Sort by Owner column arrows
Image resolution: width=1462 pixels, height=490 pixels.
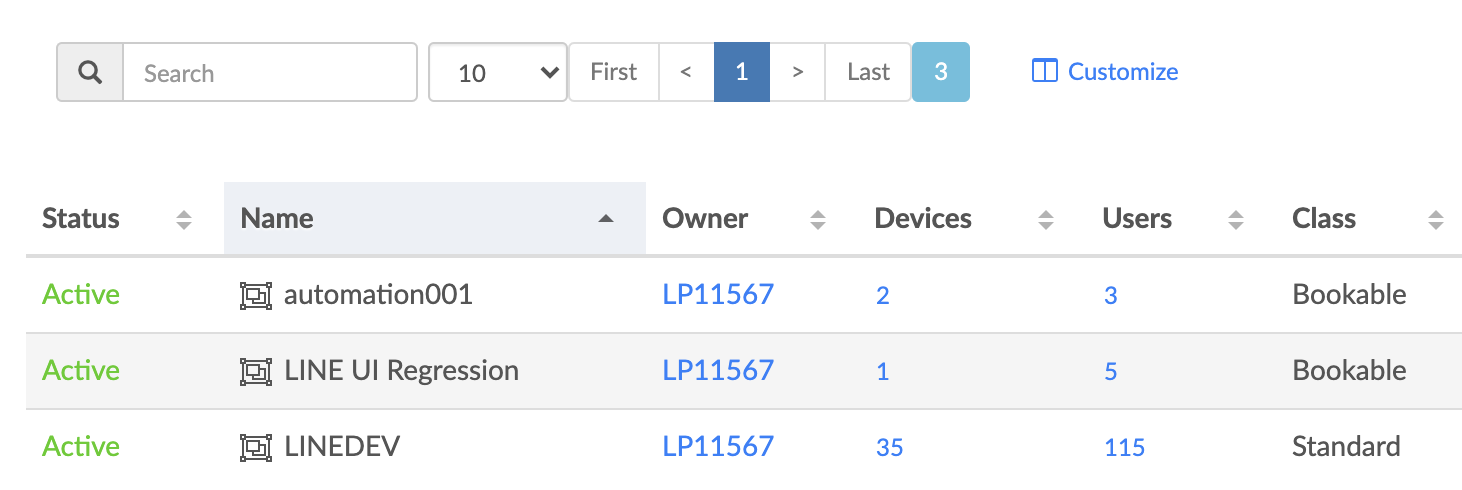point(818,220)
